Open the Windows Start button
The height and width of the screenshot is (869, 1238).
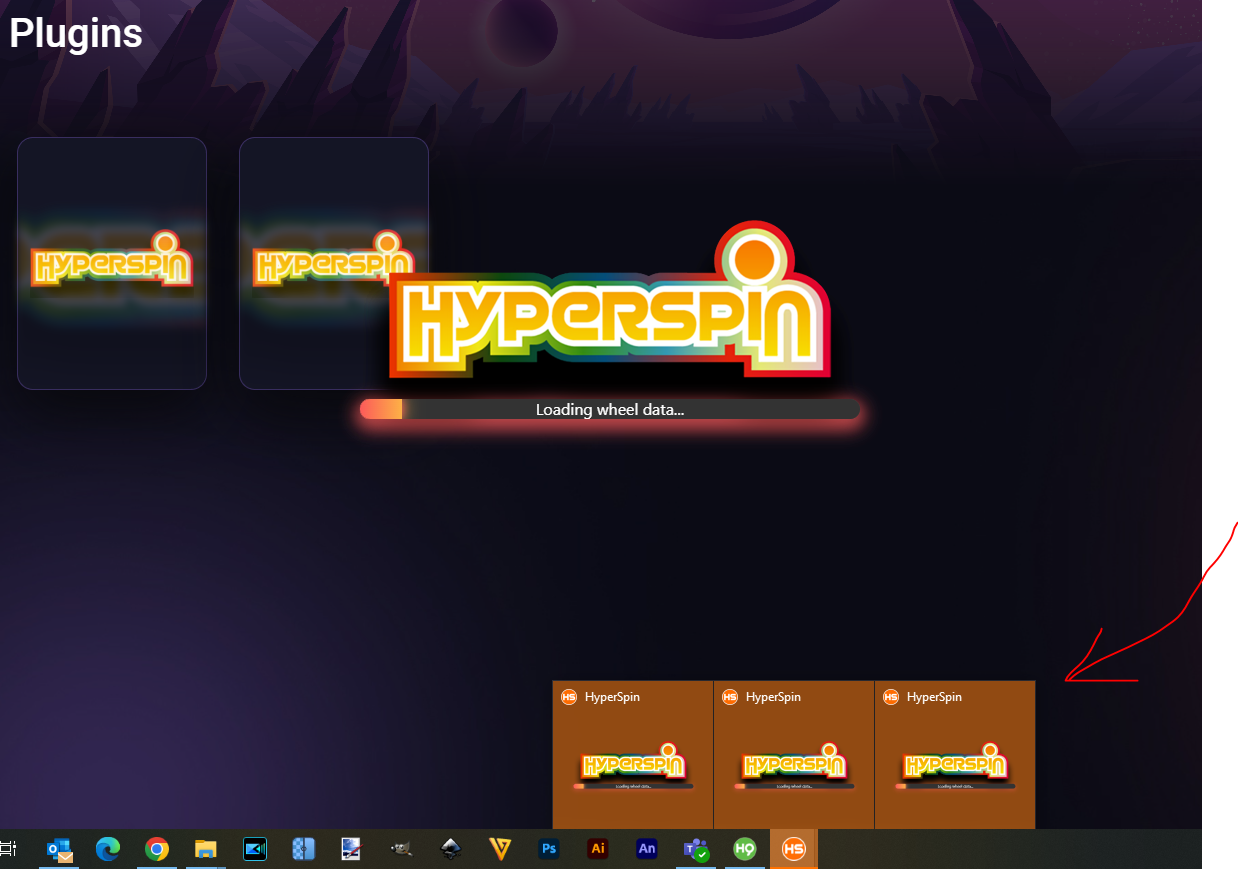5,849
